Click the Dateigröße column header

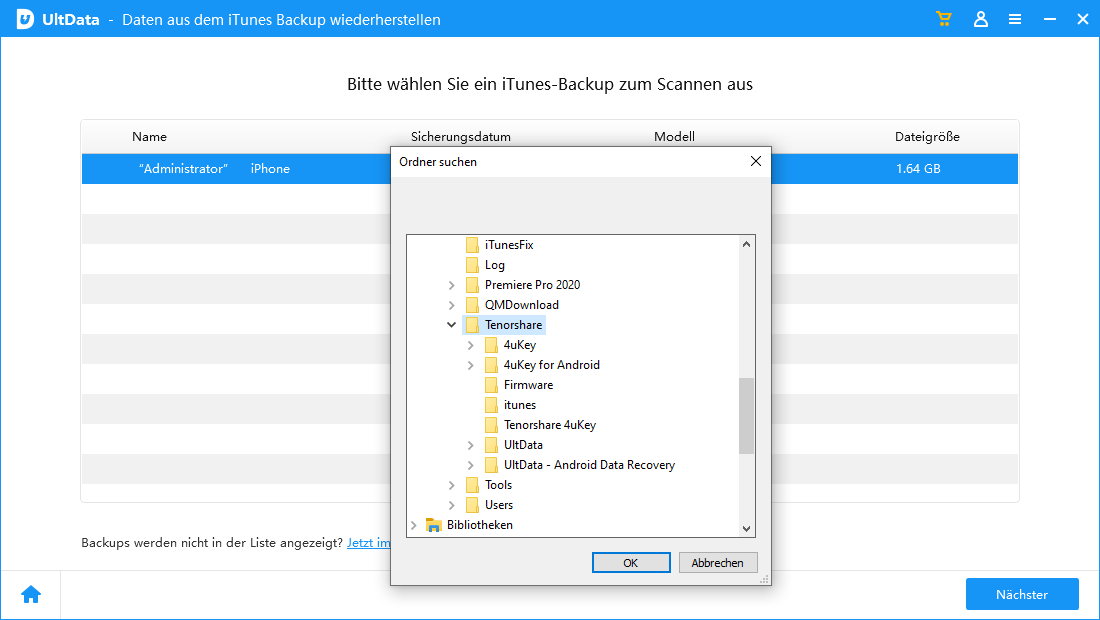pyautogui.click(x=927, y=137)
